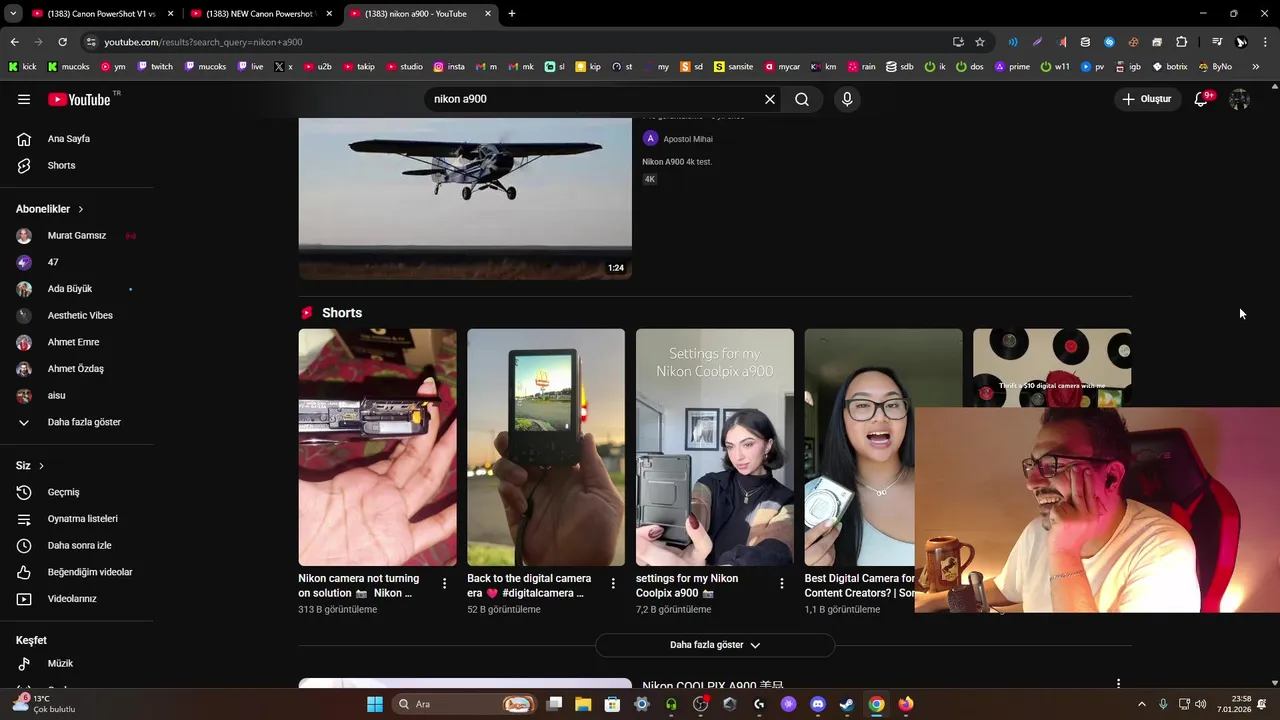Image resolution: width=1280 pixels, height=720 pixels.
Task: Open Murat Gamsız subscription channel
Action: [77, 236]
